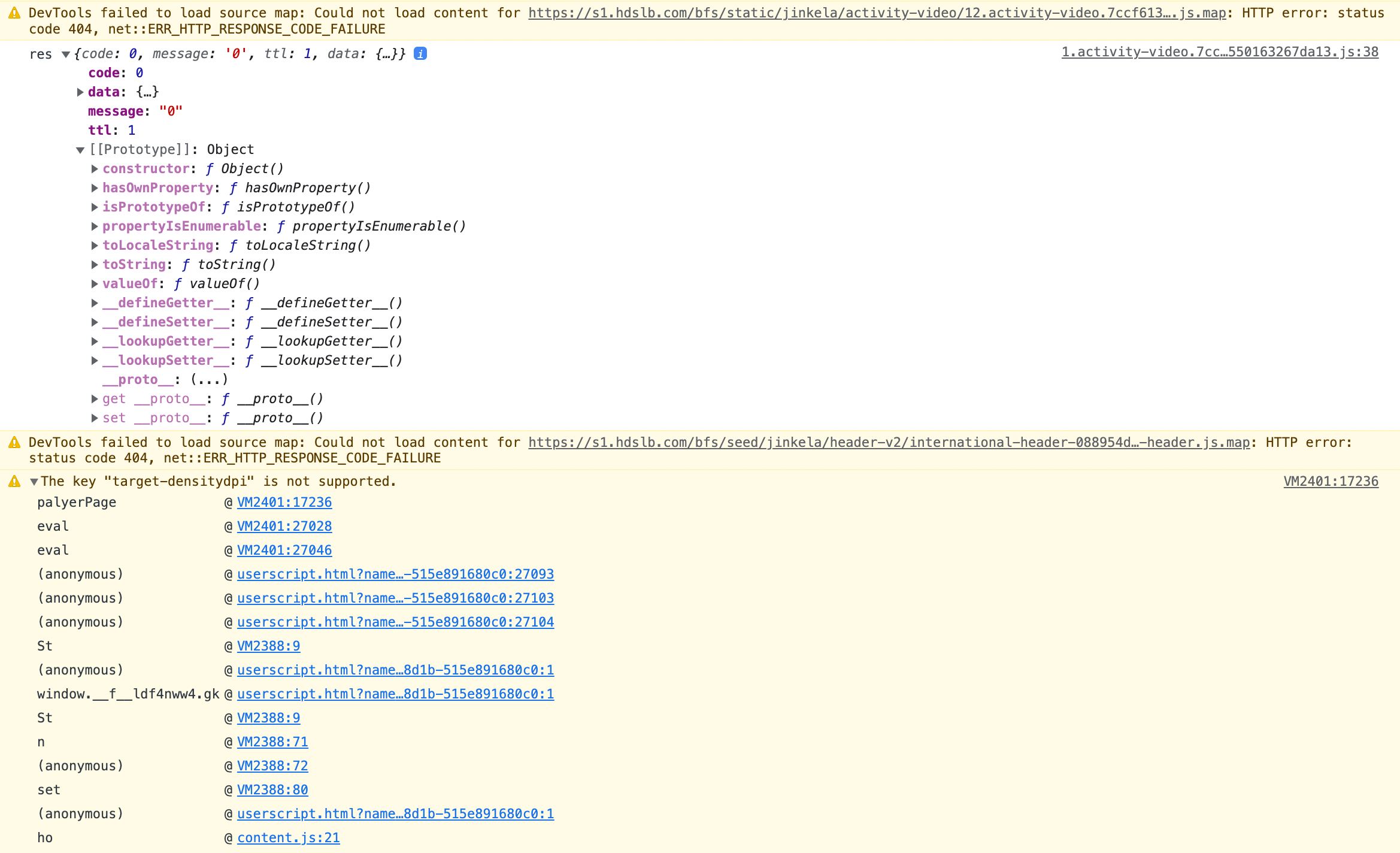Screen dimensions: 1400x853
Task: Expand the __lookupSetter__ entry
Action: [x=95, y=361]
